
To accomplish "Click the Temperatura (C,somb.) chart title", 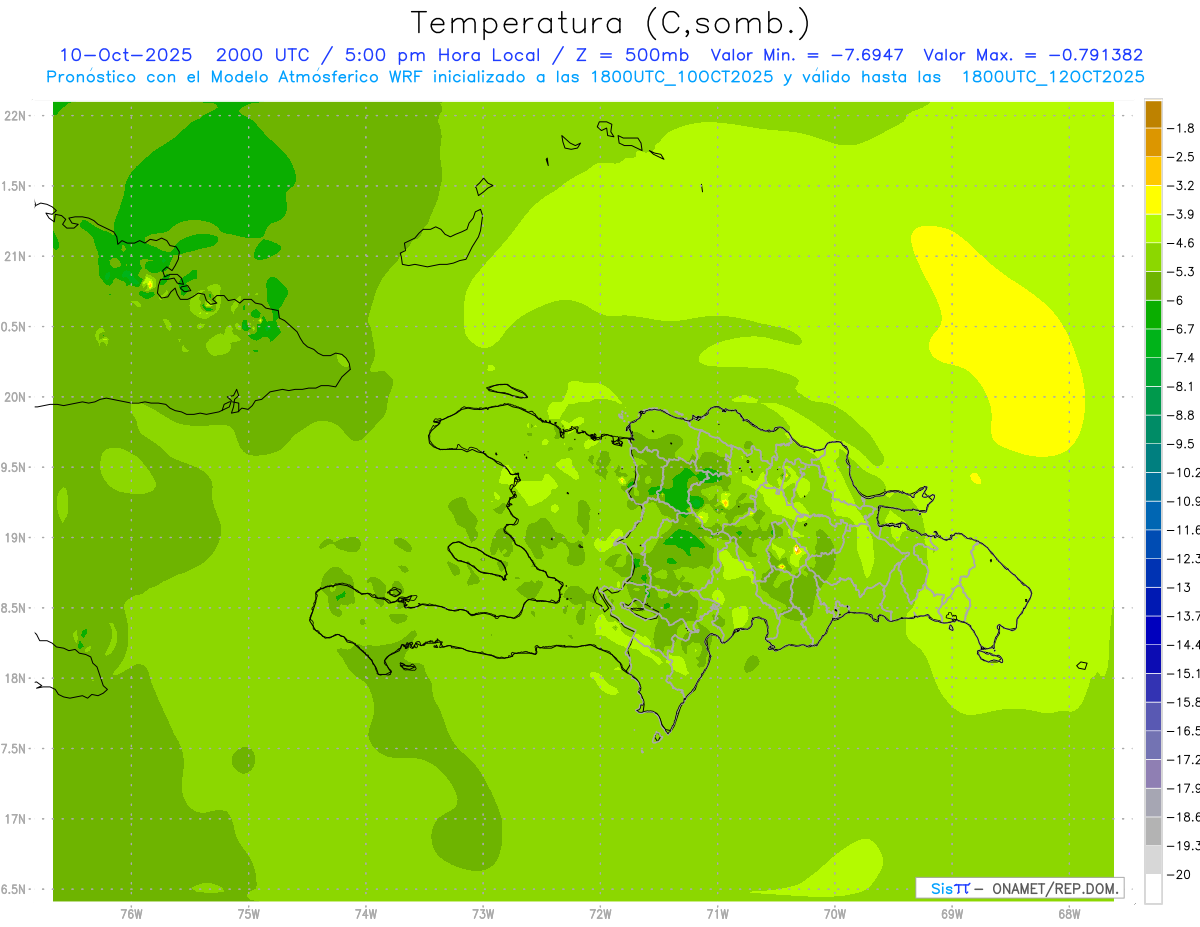I will (610, 22).
